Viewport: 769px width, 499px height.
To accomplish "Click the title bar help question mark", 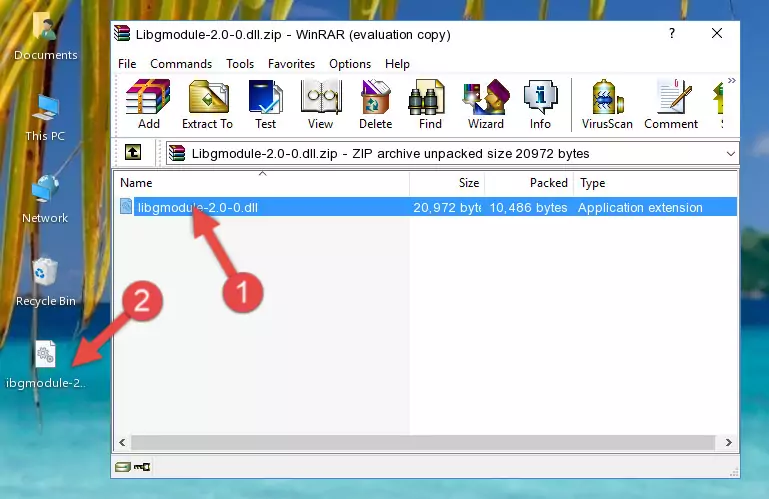I will (x=672, y=33).
